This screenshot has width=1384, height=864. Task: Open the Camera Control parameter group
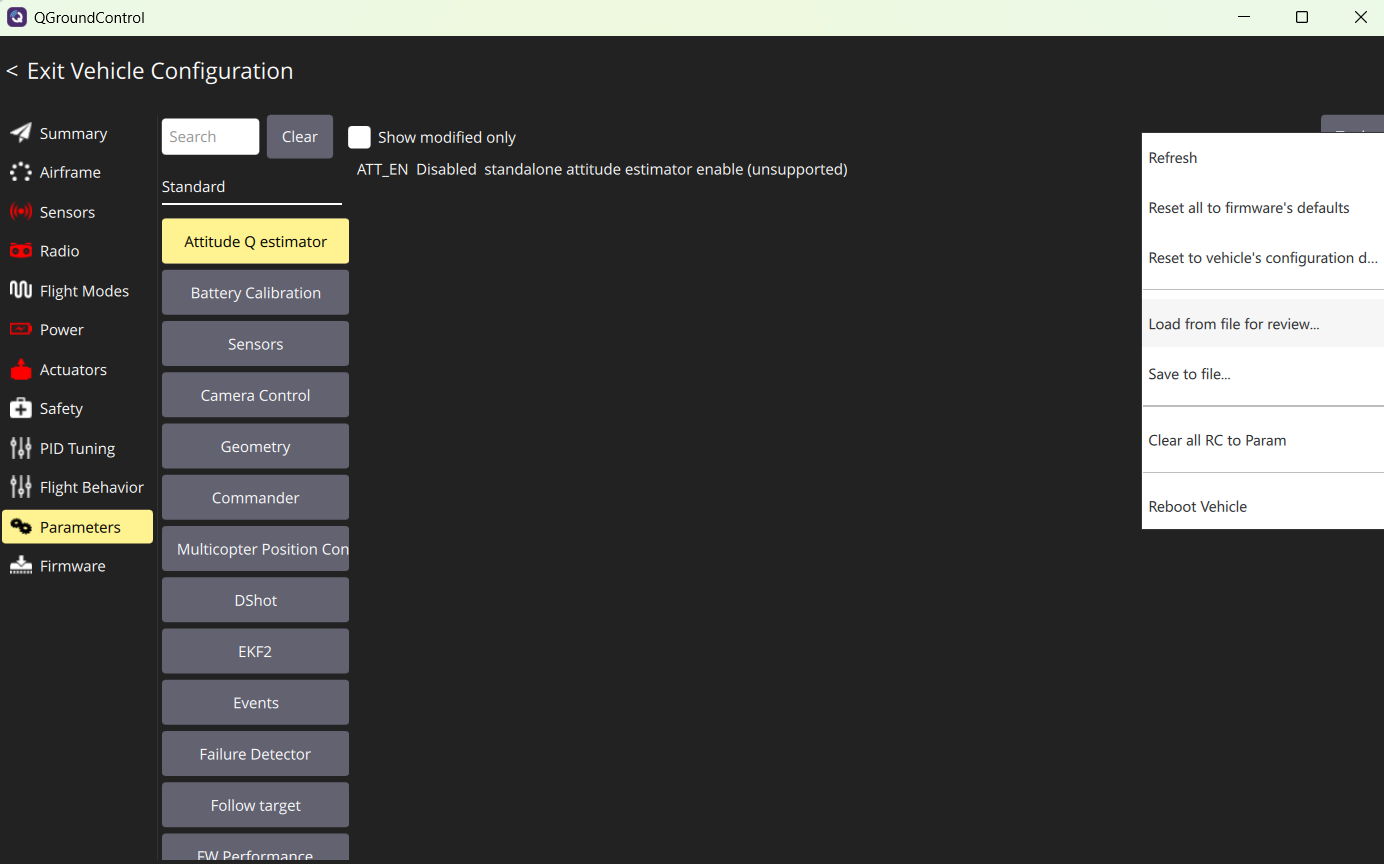pos(255,395)
